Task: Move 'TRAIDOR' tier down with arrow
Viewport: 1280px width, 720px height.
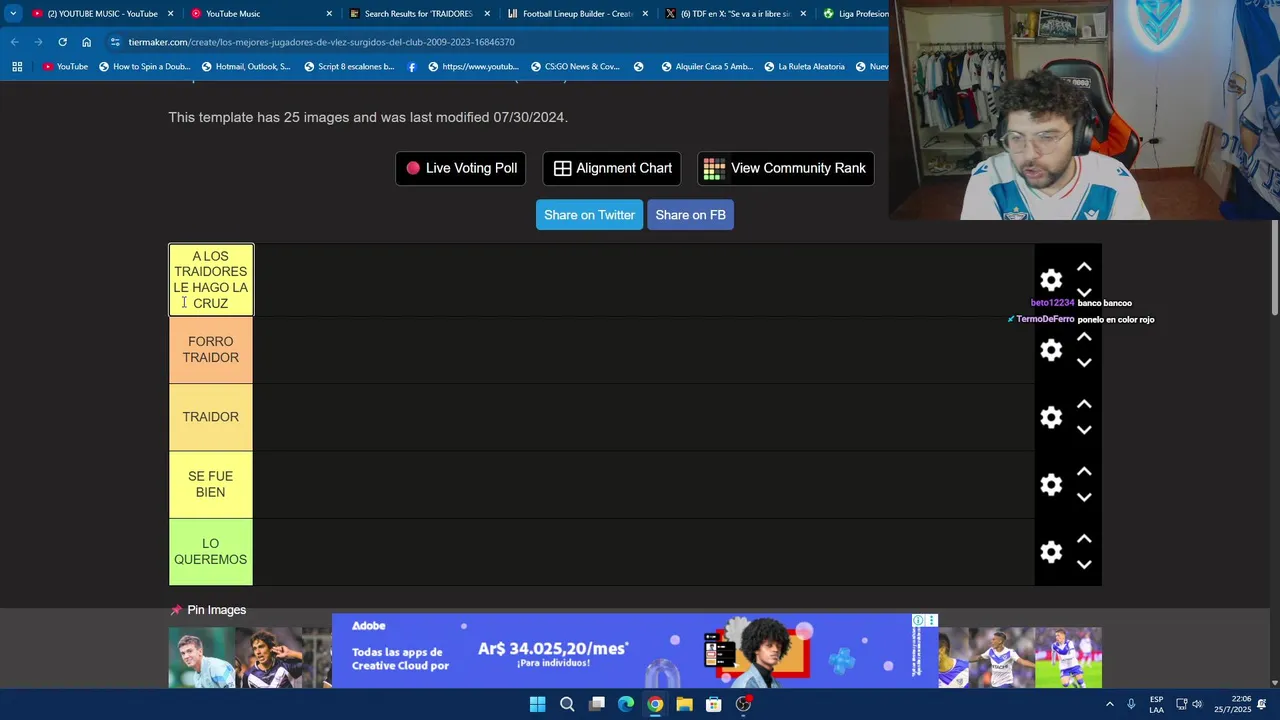Action: pos(1084,430)
